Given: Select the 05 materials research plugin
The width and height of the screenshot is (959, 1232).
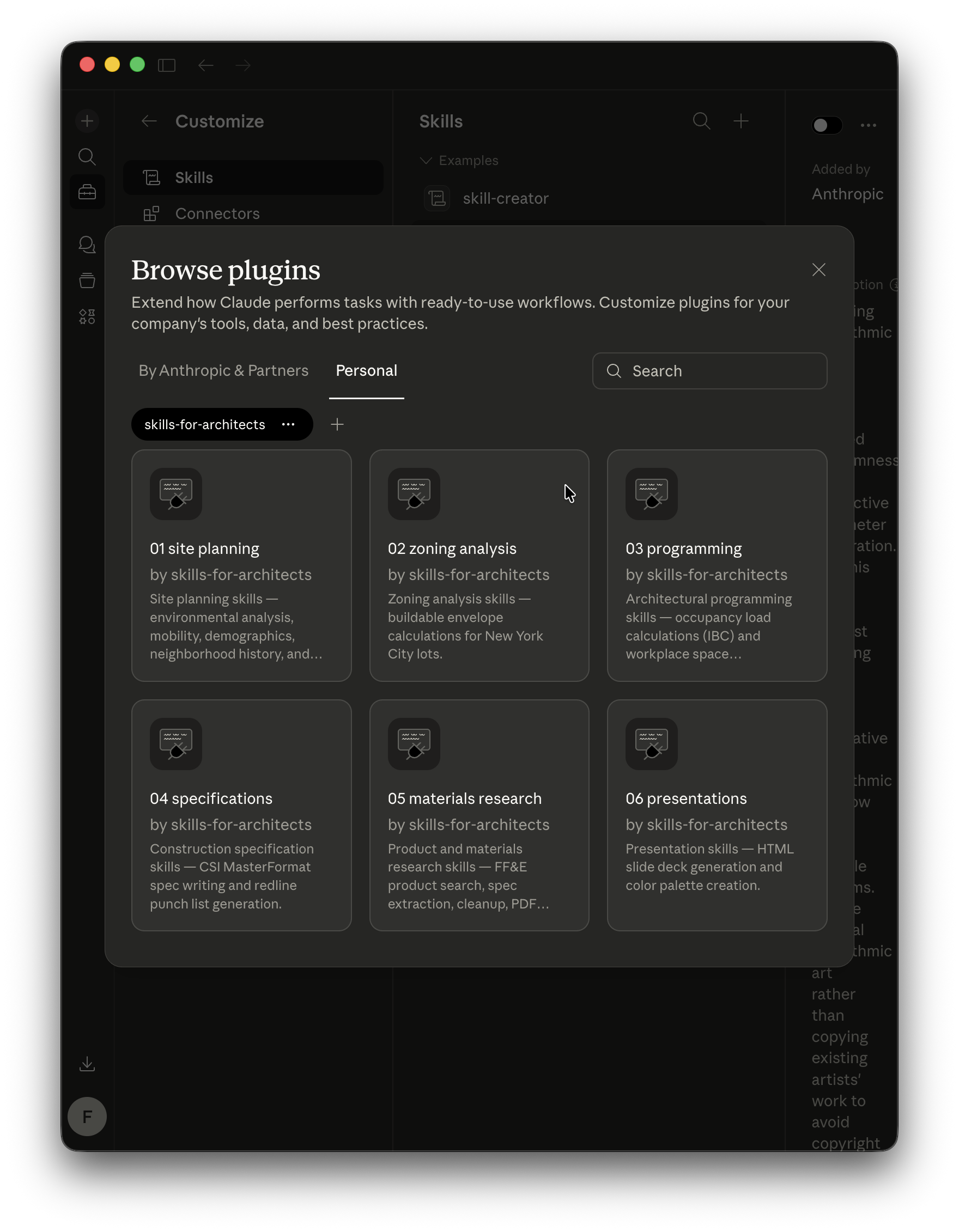Looking at the screenshot, I should (x=478, y=815).
